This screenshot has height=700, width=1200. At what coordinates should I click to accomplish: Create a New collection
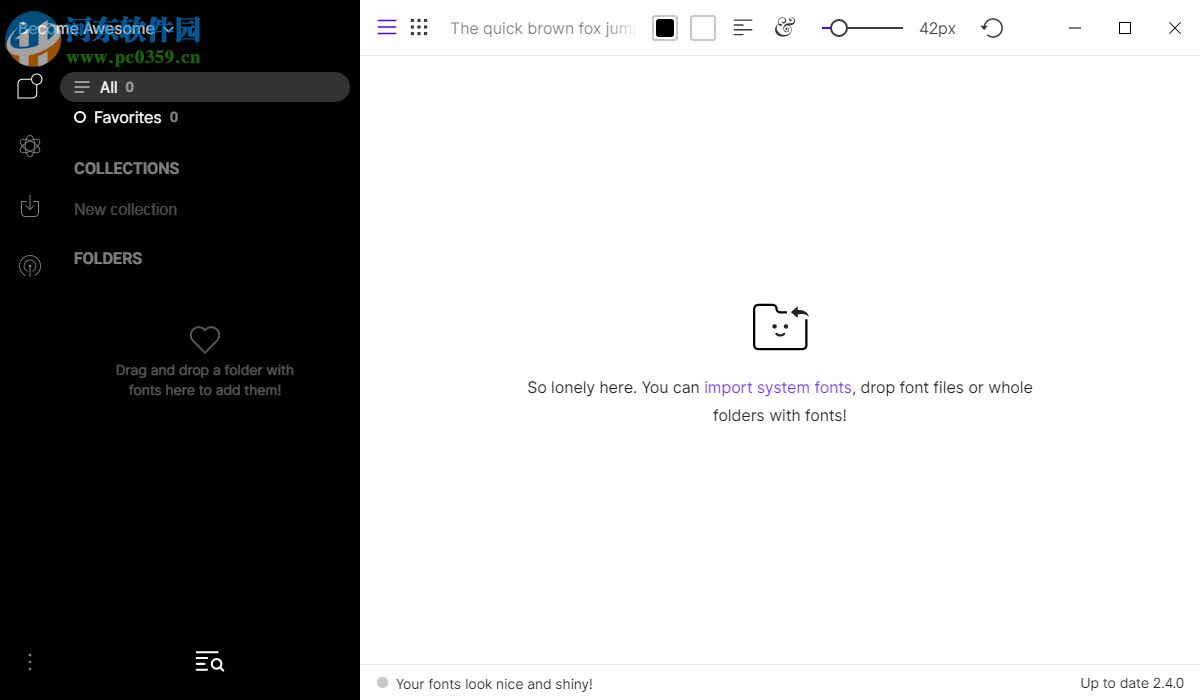[x=126, y=209]
